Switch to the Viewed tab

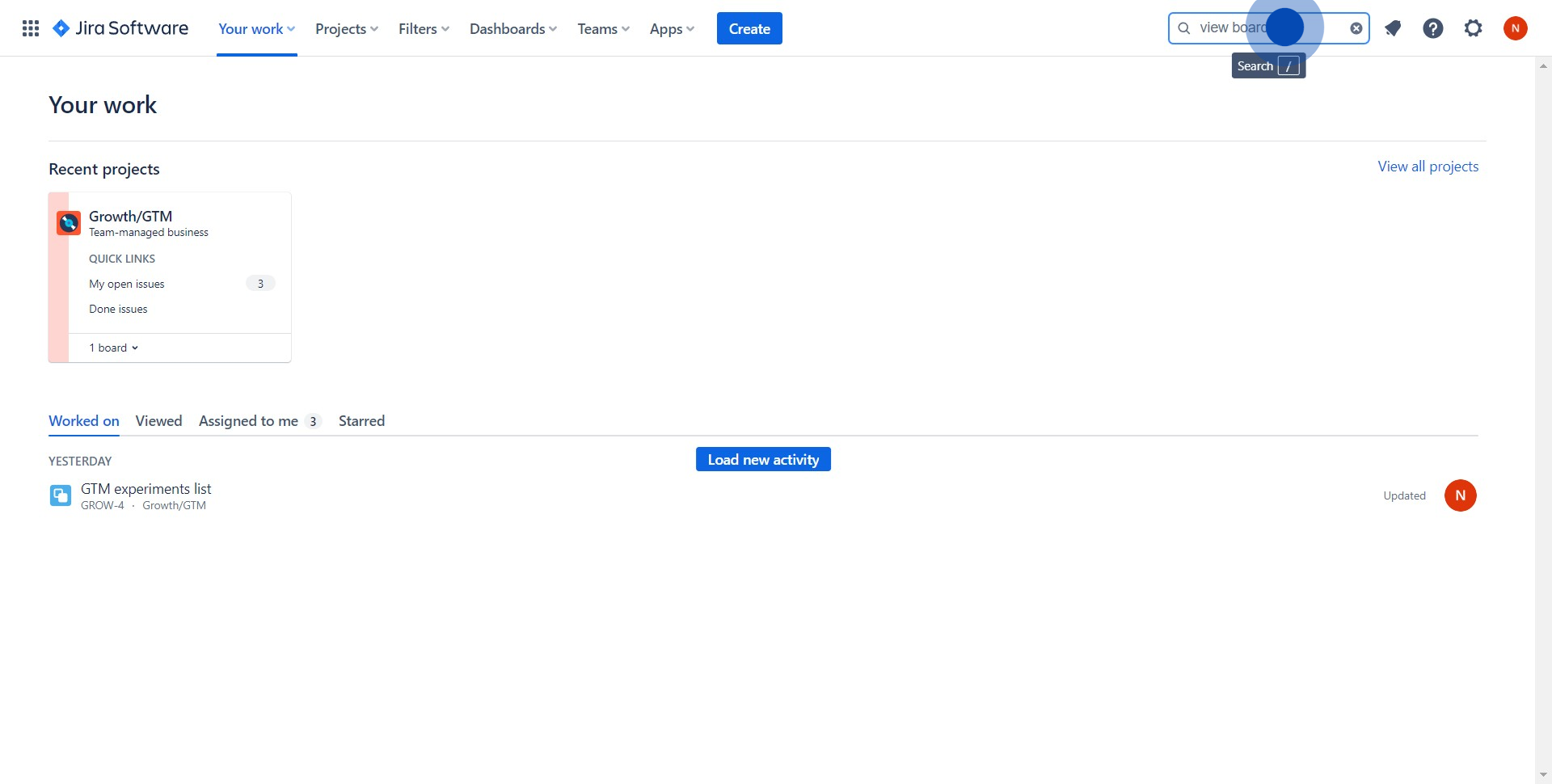[x=158, y=420]
